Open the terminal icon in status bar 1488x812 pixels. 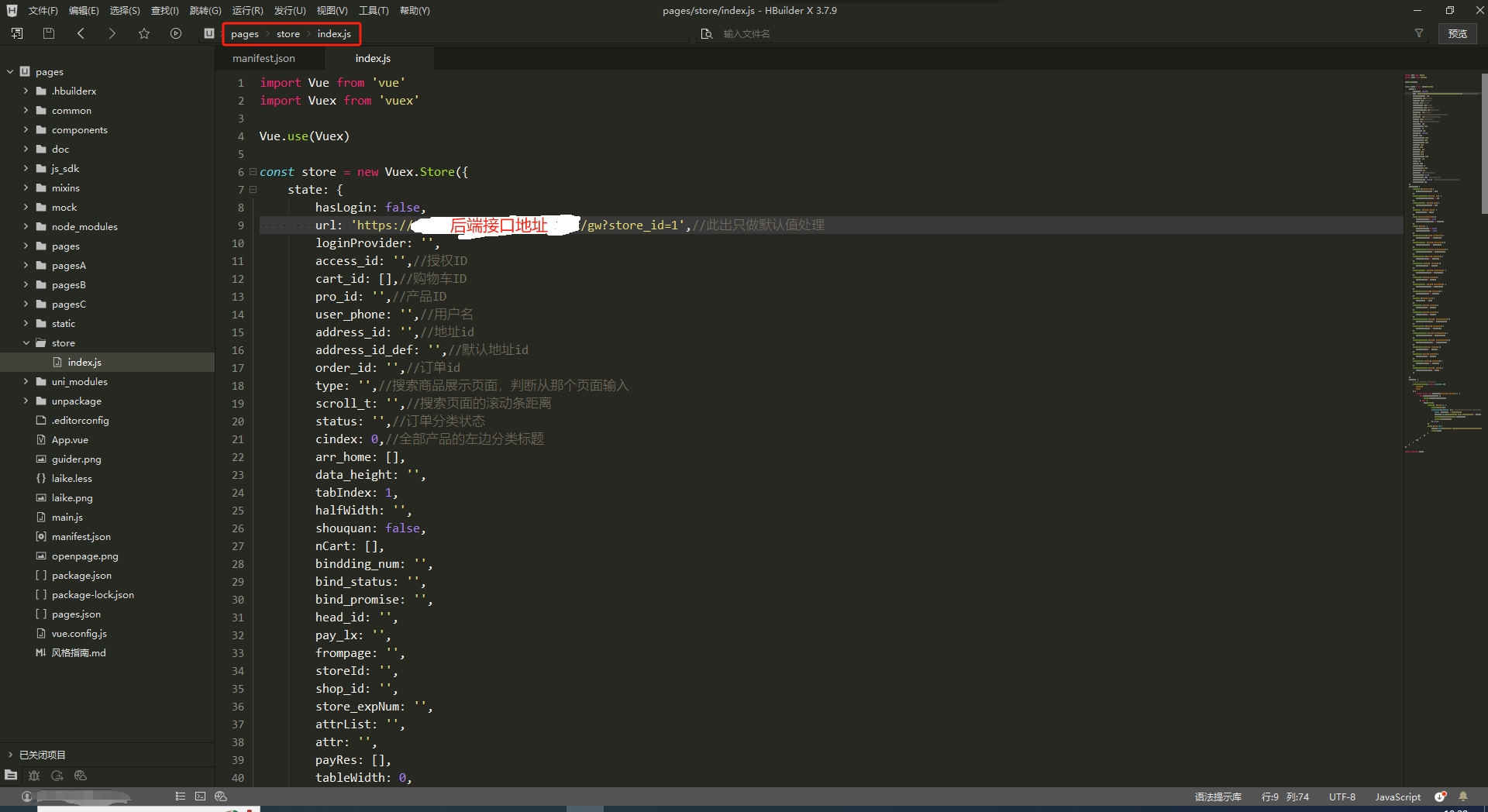point(200,797)
